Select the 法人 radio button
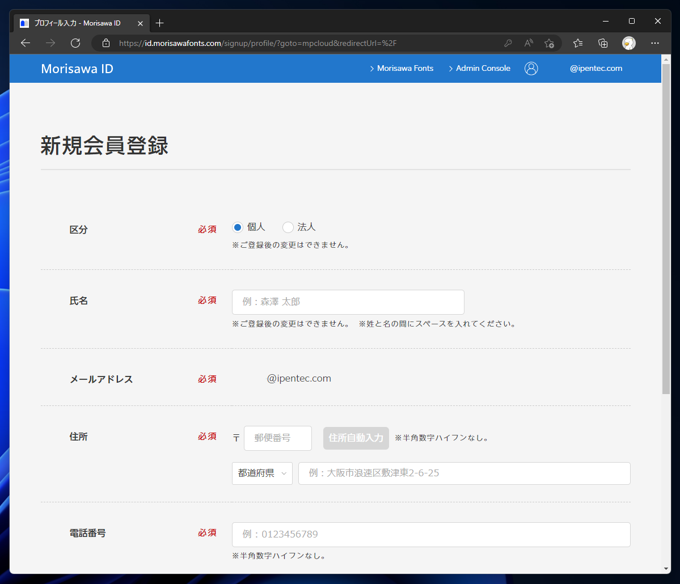Screen dimensions: 680x584 coord(288,227)
